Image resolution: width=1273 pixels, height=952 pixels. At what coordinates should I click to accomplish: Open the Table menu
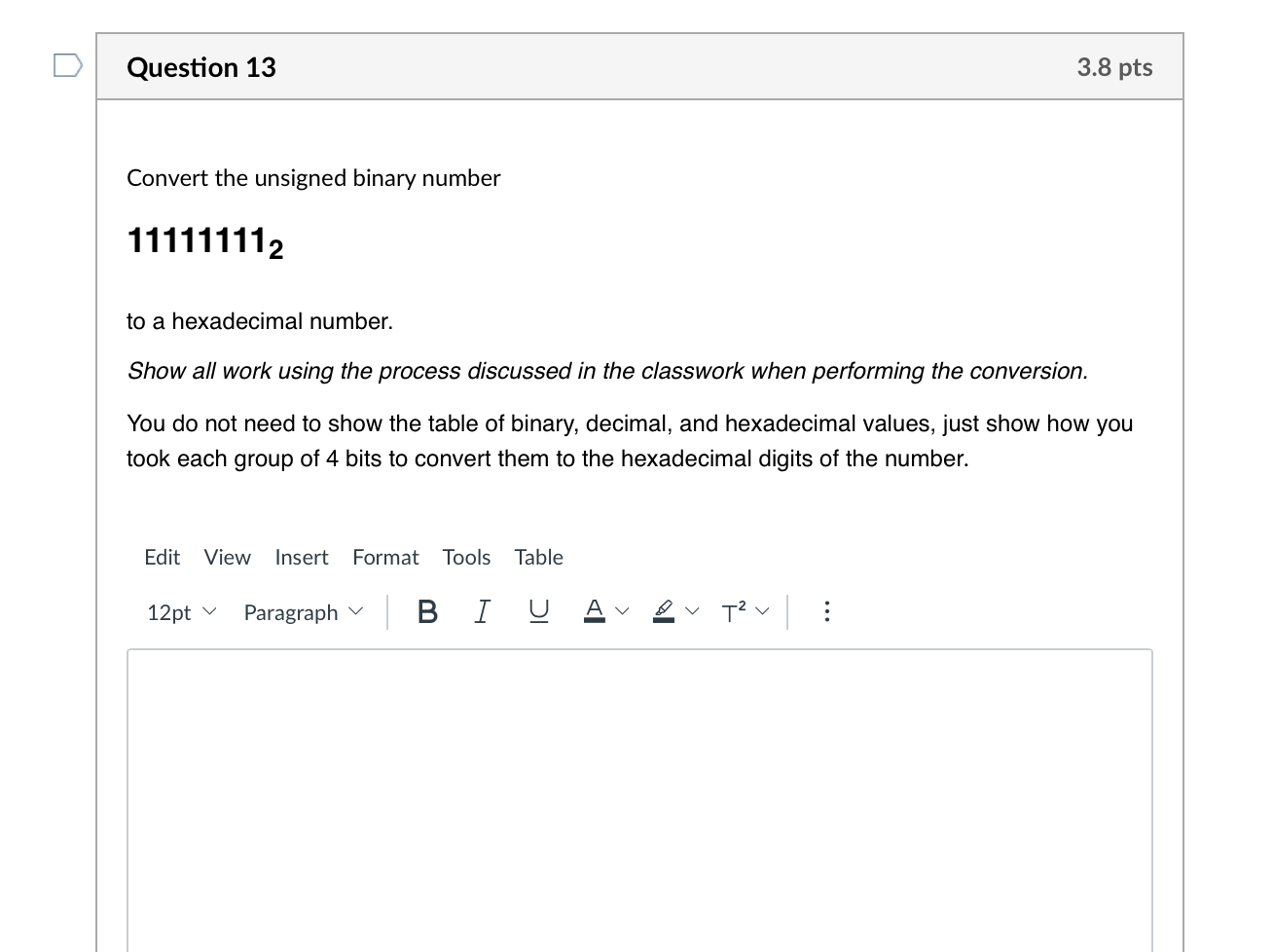pyautogui.click(x=538, y=557)
